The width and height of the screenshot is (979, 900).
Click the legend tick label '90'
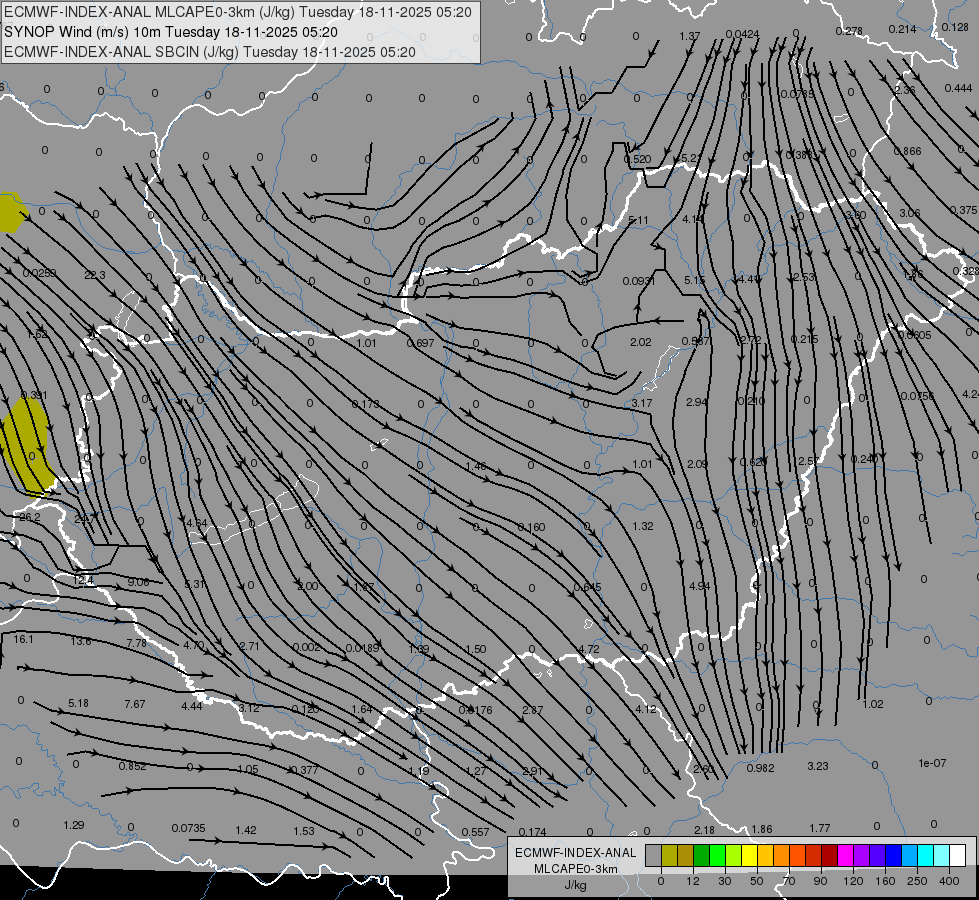(820, 881)
